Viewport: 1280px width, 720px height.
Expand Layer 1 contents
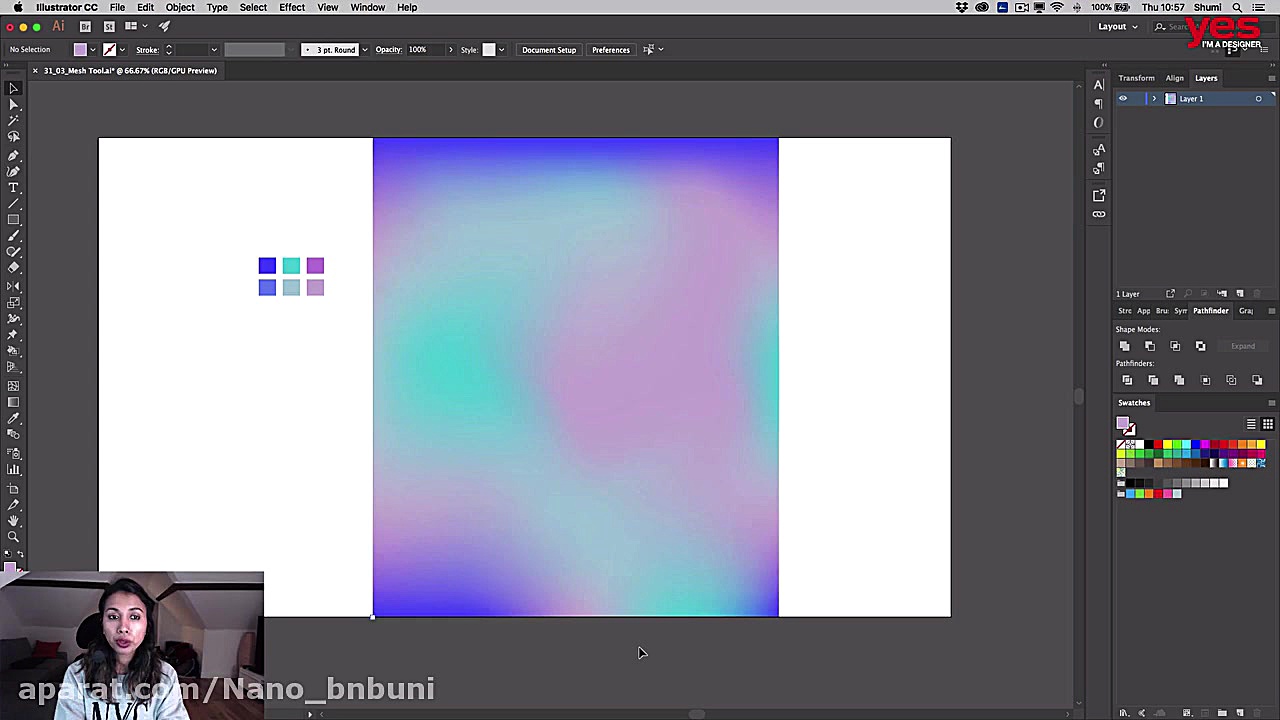[x=1153, y=98]
